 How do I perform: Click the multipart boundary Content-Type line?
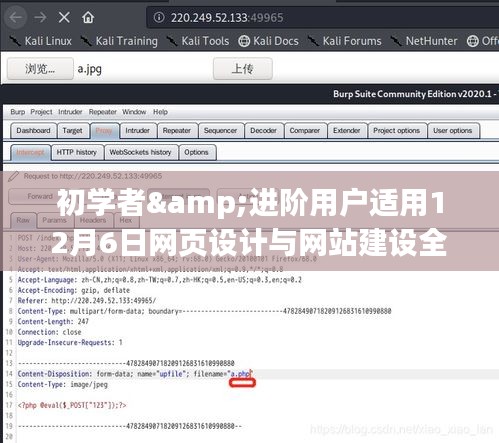pos(204,311)
